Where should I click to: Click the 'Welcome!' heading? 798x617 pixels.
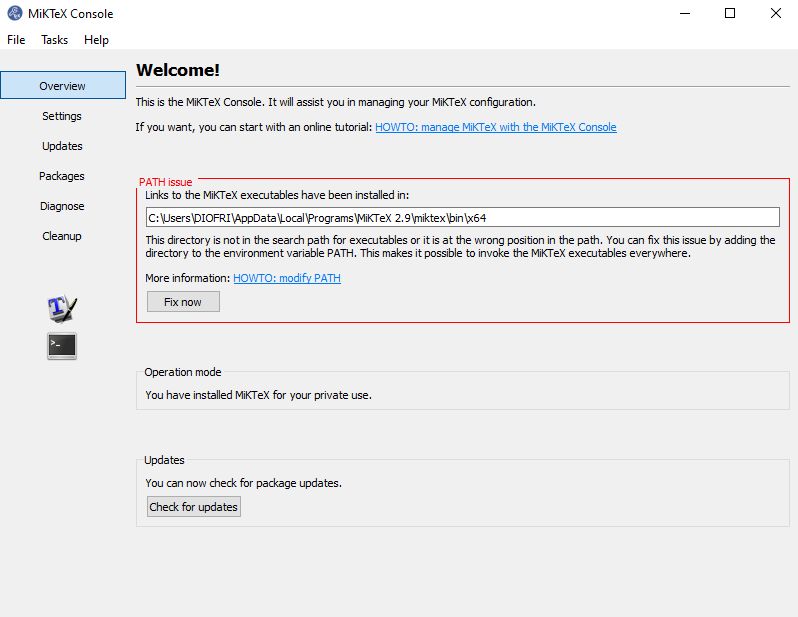pyautogui.click(x=178, y=70)
